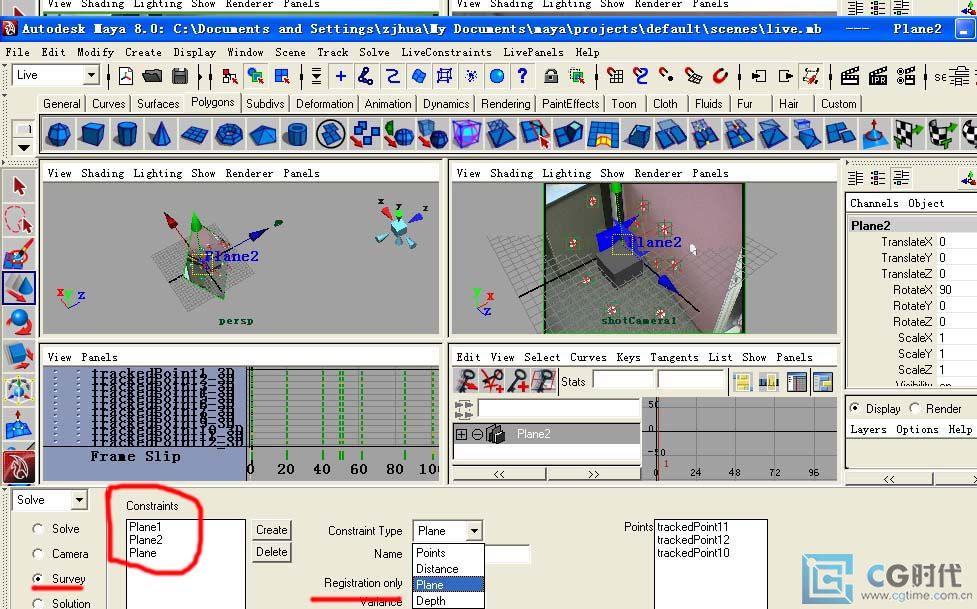Activate the snap to points magnet icon

666,76
